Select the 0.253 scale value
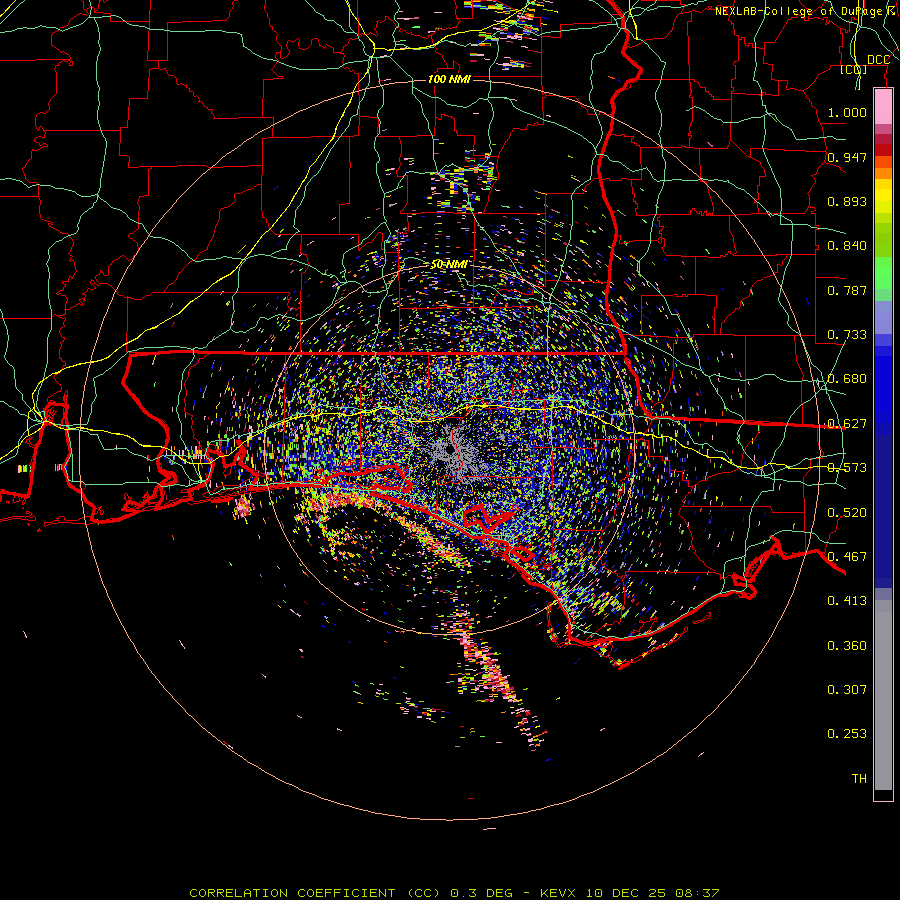Viewport: 900px width, 900px height. point(847,734)
